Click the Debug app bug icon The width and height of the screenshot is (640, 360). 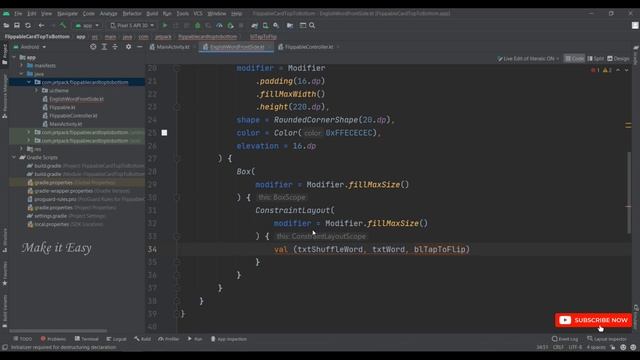tap(198, 25)
